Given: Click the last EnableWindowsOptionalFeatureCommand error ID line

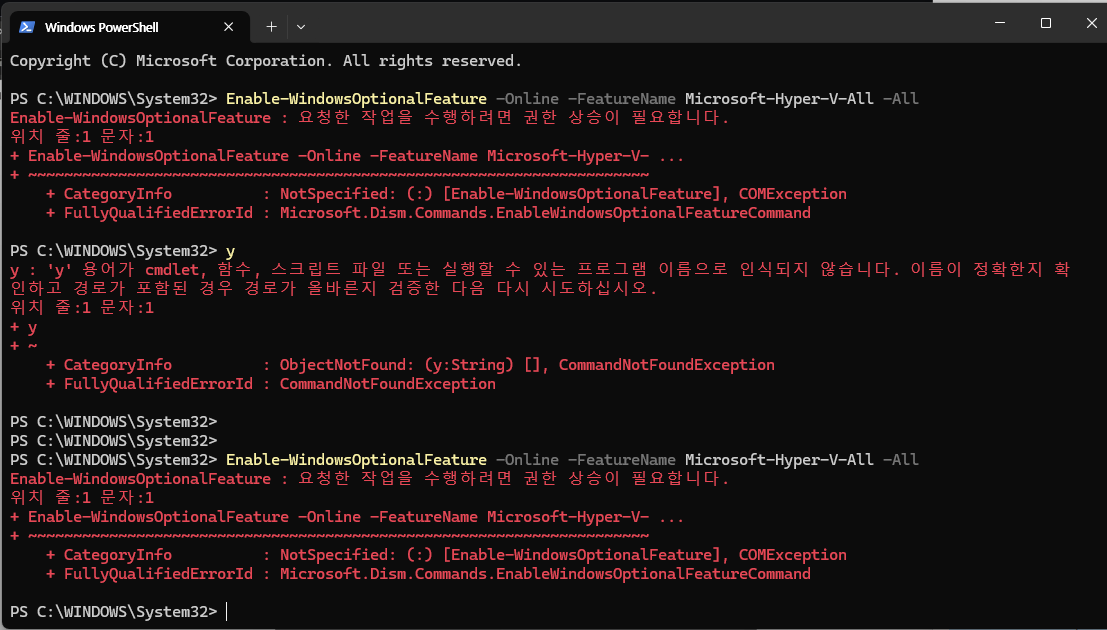Looking at the screenshot, I should point(429,573).
